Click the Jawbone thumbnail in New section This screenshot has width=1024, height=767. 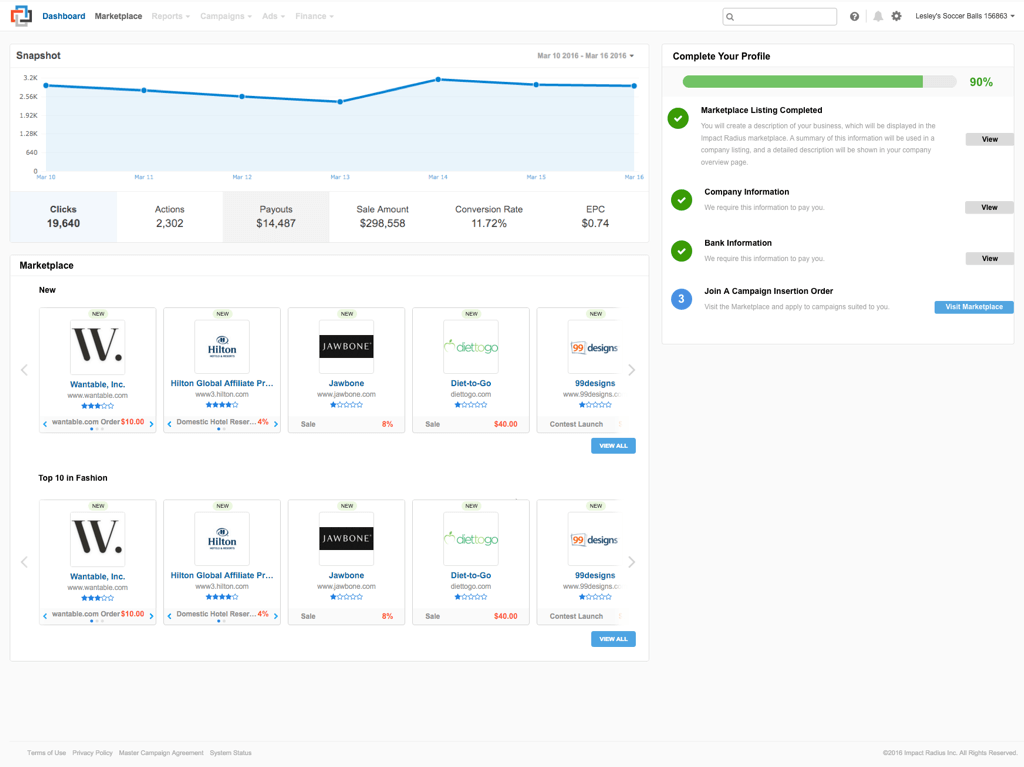346,347
